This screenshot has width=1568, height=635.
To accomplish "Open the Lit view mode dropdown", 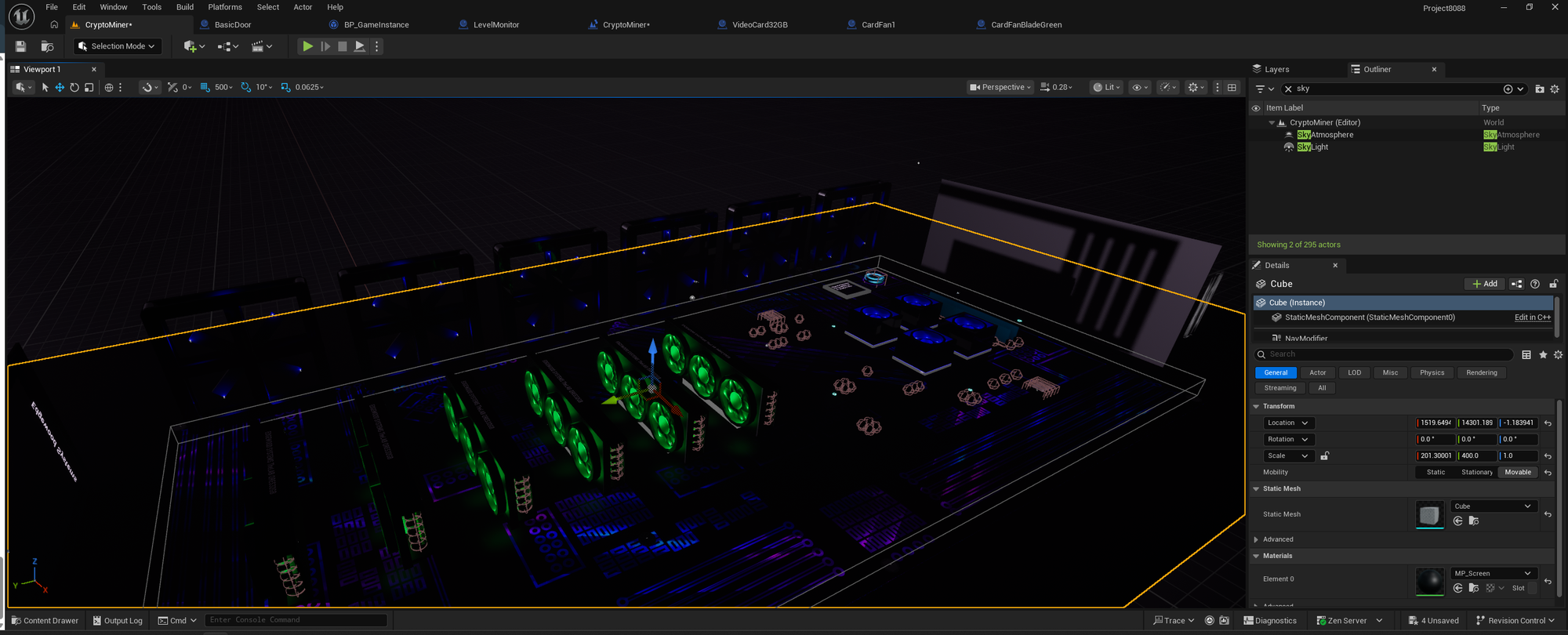I will 1106,87.
